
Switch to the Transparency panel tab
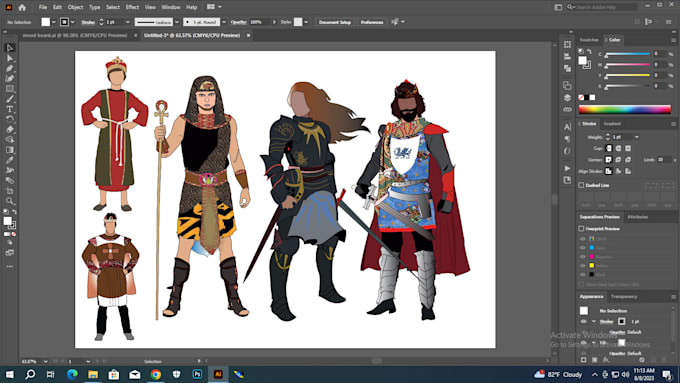624,297
